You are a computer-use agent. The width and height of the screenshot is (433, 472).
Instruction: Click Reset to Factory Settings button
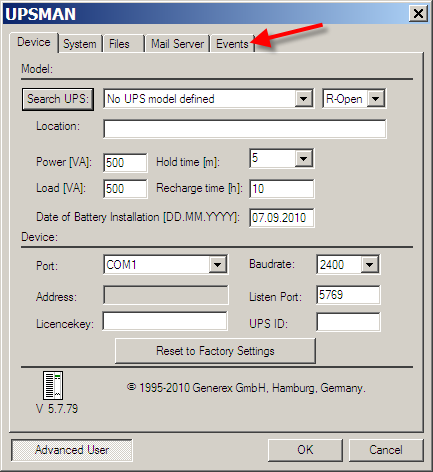[x=215, y=351]
